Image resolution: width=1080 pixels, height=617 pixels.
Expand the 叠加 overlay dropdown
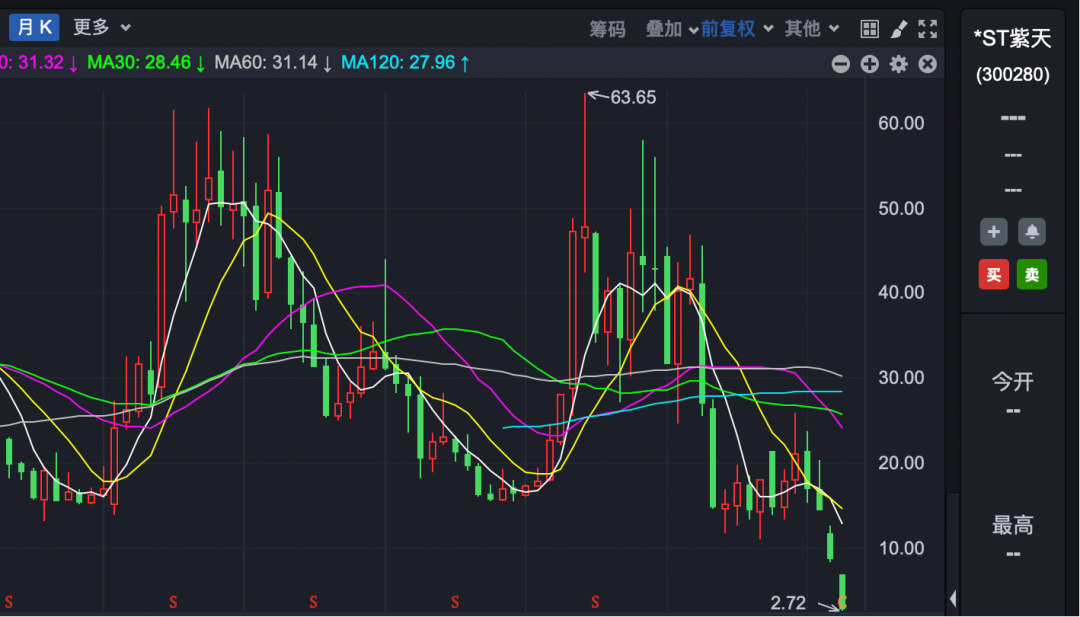(672, 29)
